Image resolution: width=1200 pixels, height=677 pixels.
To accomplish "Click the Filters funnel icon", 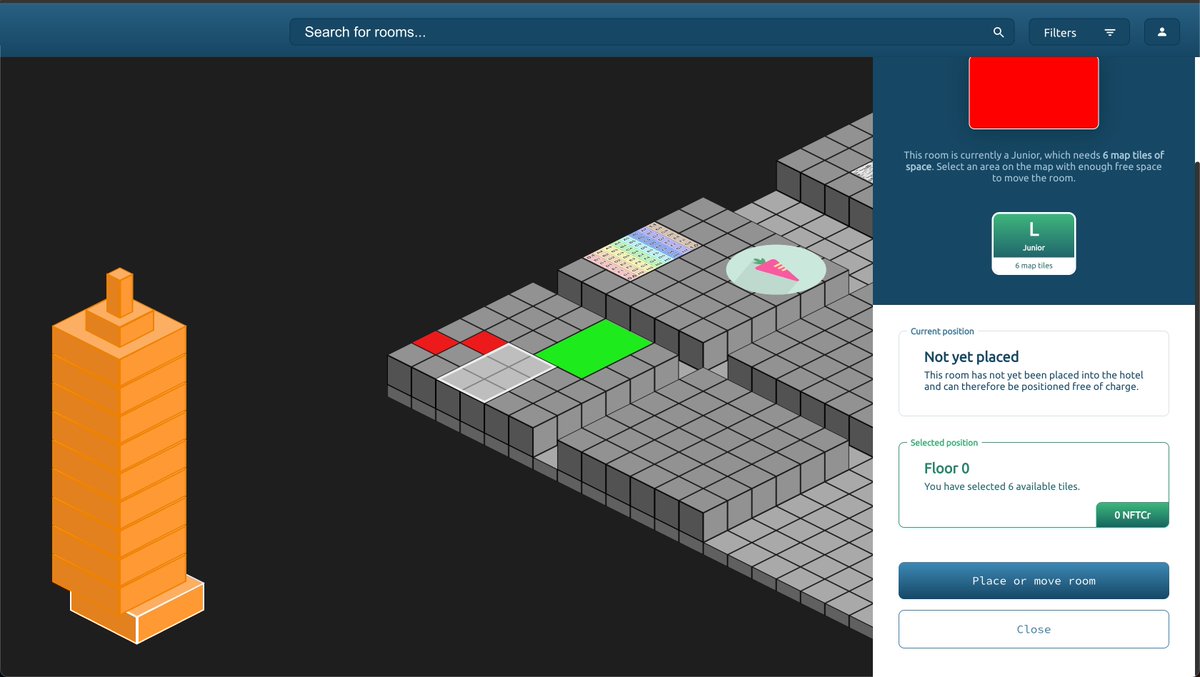I will (1110, 32).
